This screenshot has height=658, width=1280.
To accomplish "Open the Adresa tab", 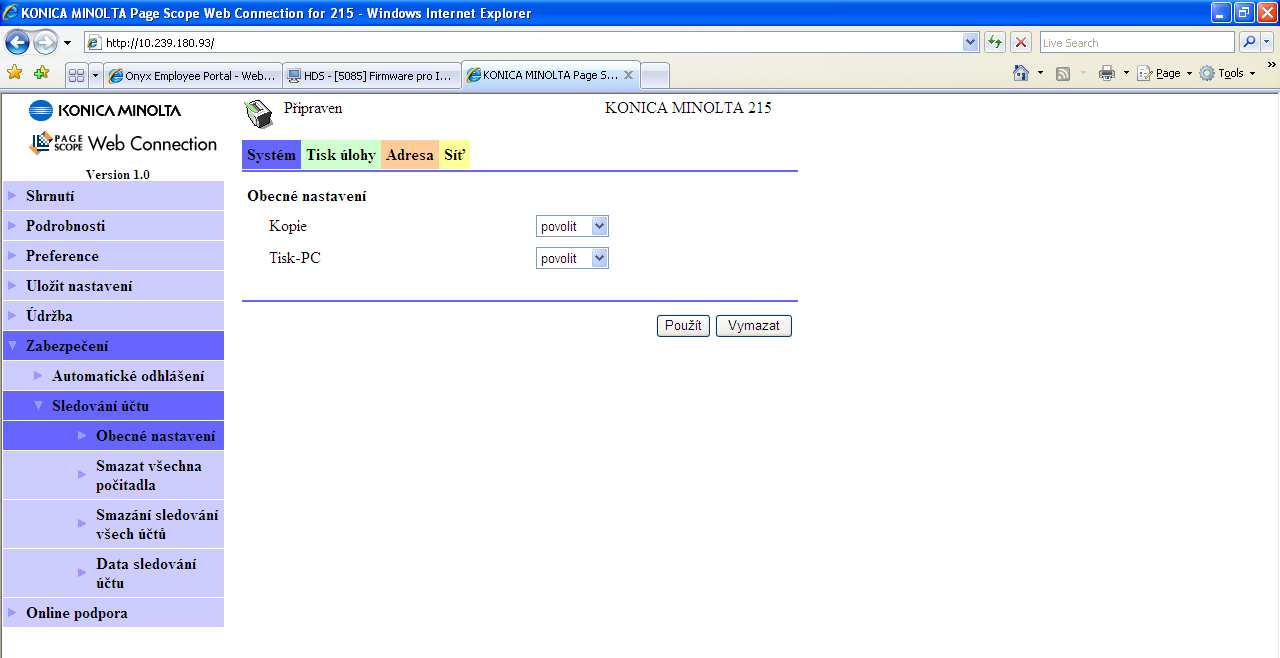I will click(x=410, y=155).
